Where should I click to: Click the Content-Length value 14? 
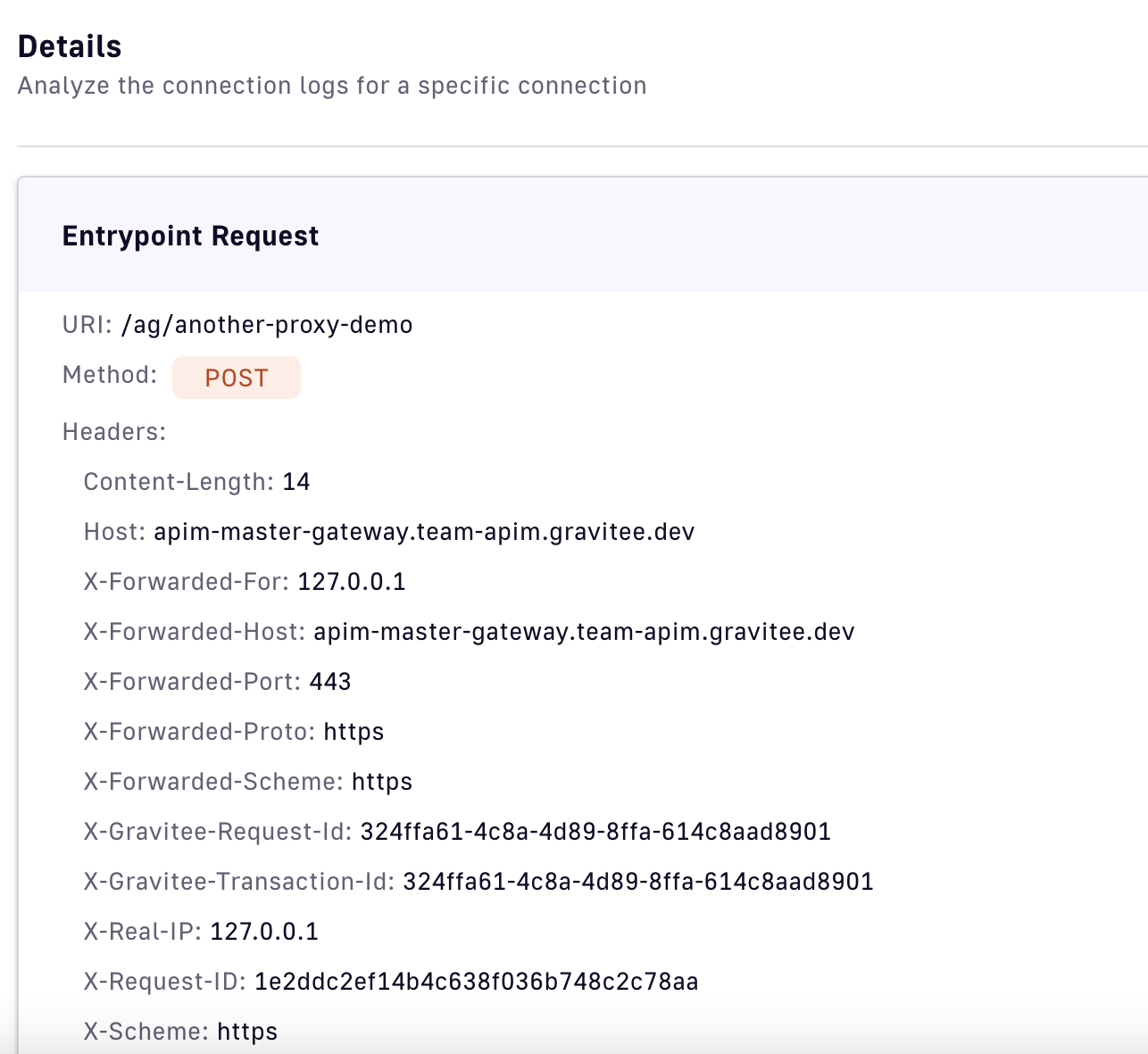click(296, 482)
